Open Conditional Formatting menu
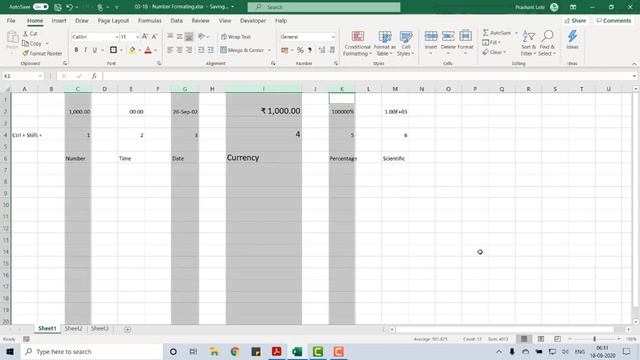Viewport: 640px width, 360px height. 358,43
